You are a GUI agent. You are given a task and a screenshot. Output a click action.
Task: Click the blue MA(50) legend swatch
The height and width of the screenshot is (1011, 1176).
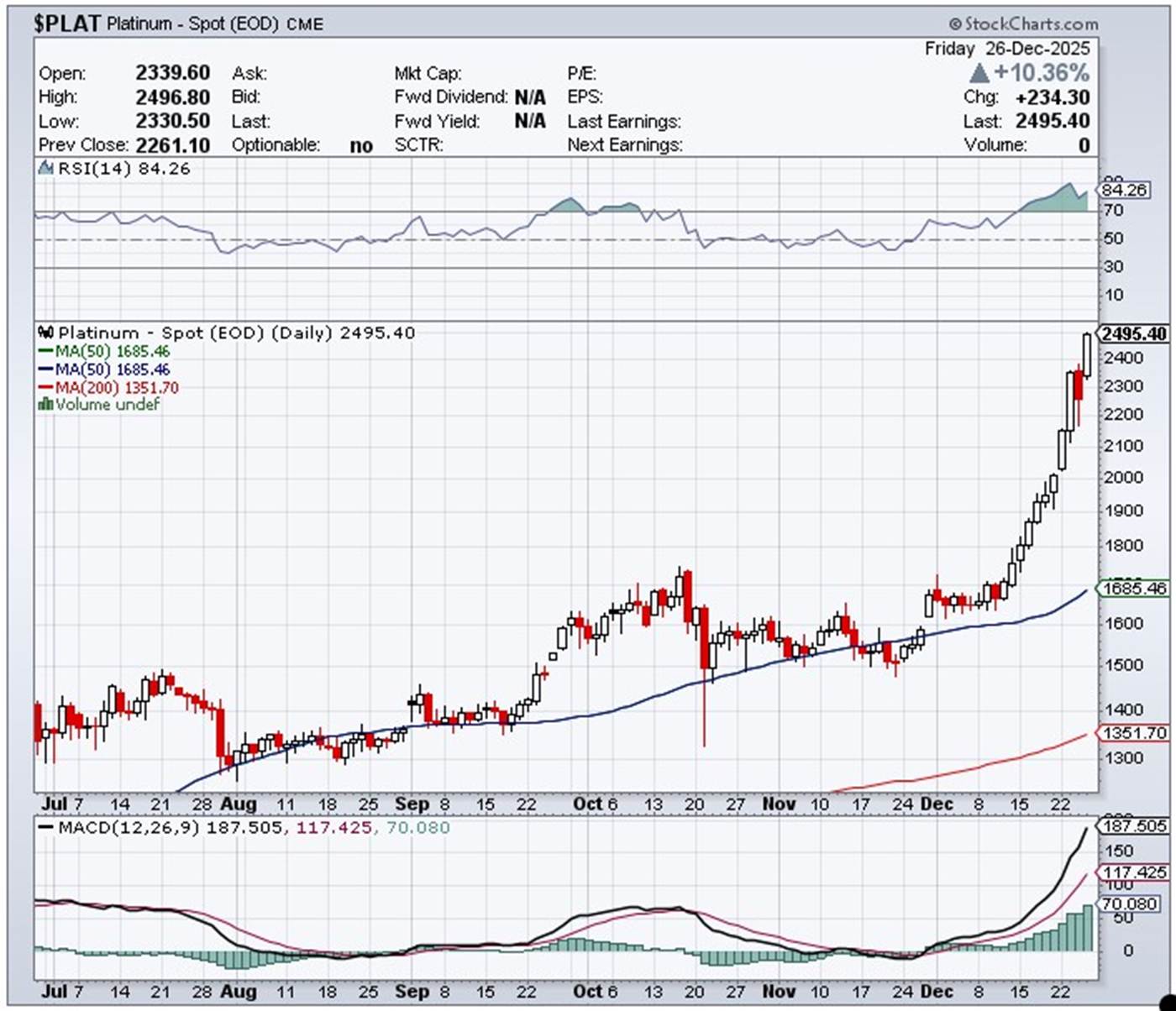(46, 369)
